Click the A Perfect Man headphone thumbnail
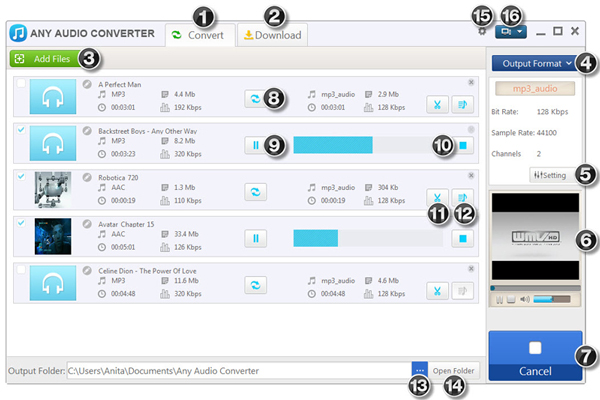 (x=53, y=96)
